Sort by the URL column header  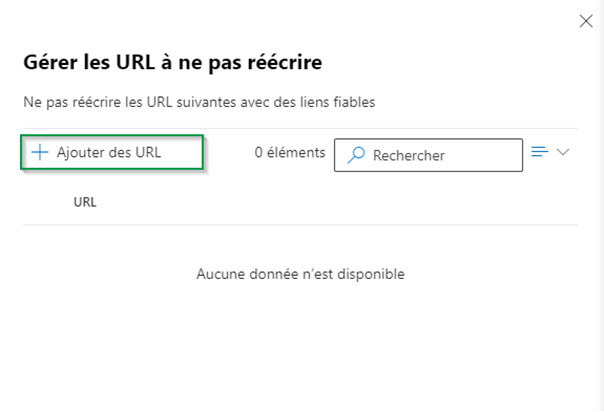point(85,202)
